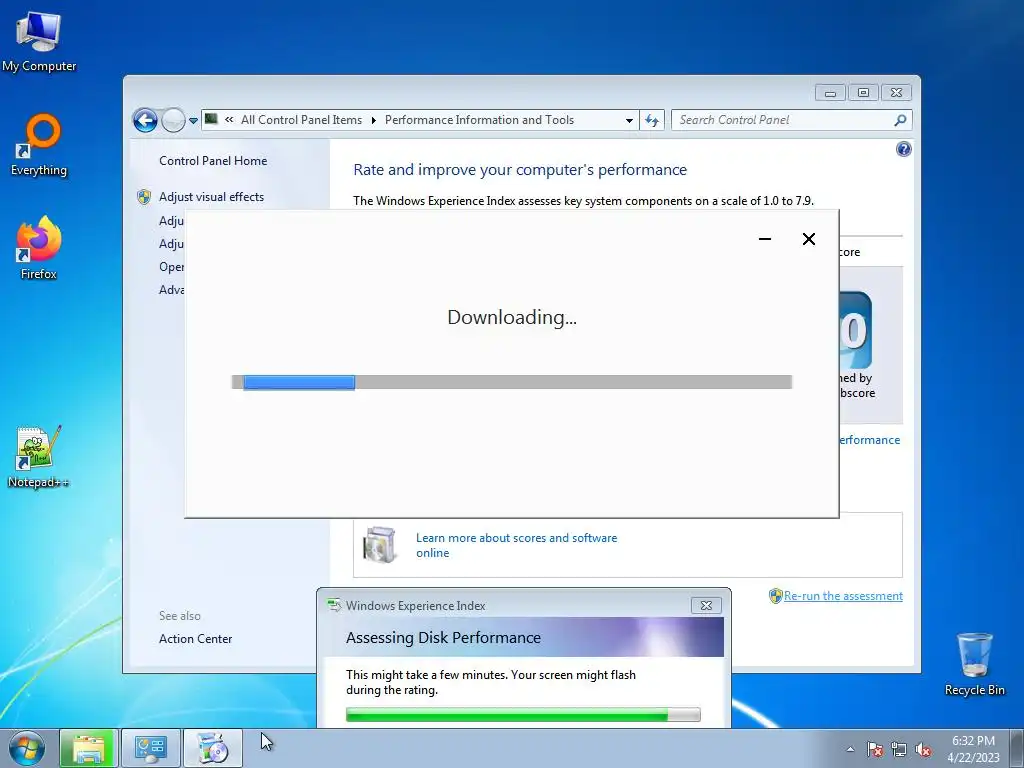Expand address bar previous locations dropdown
This screenshot has height=768, width=1024.
point(629,120)
